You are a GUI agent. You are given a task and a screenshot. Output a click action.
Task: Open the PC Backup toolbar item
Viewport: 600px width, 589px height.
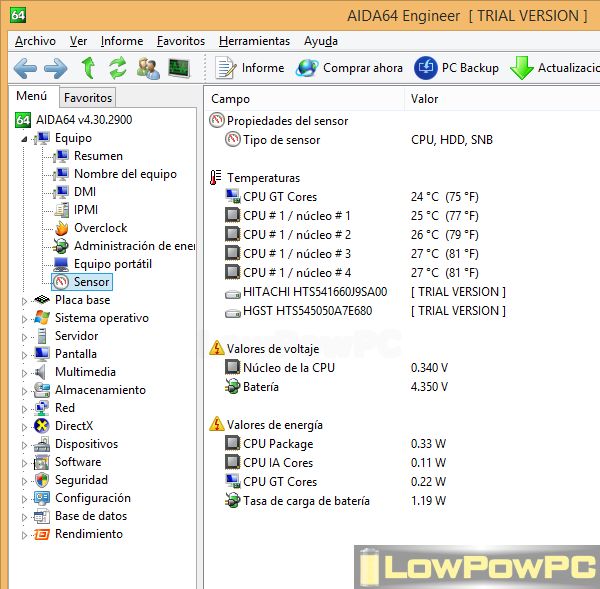(456, 68)
